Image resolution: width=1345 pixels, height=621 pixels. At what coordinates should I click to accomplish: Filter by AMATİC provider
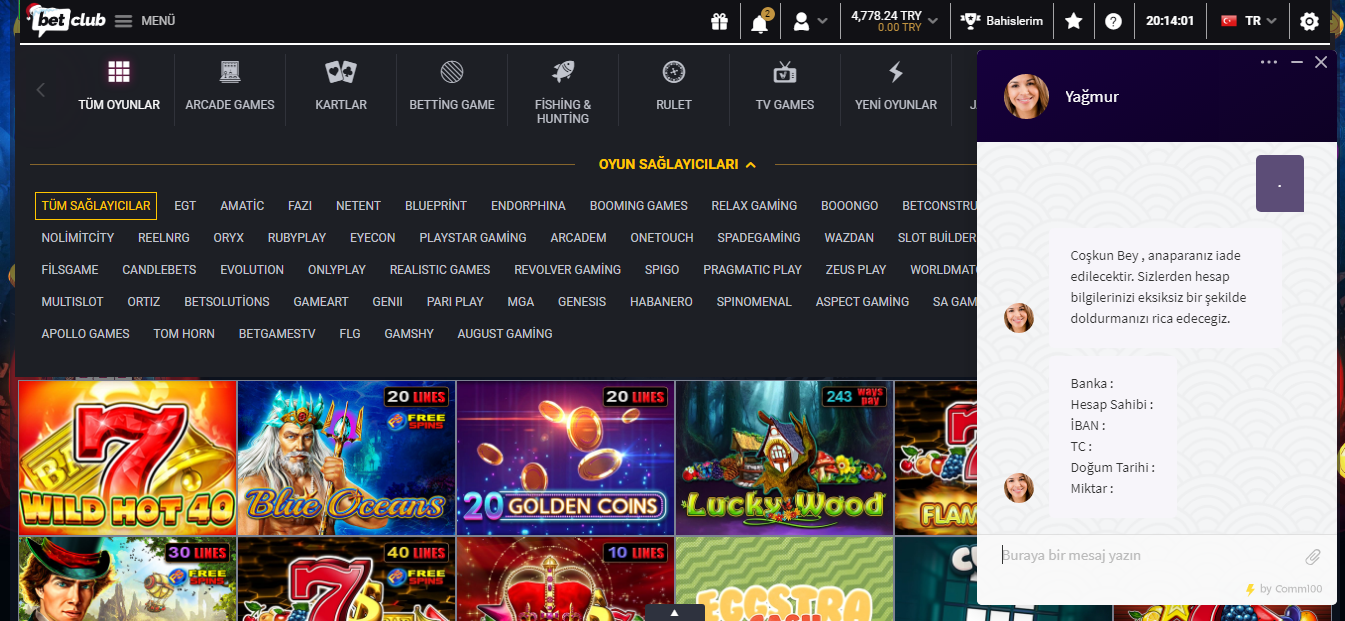point(242,206)
